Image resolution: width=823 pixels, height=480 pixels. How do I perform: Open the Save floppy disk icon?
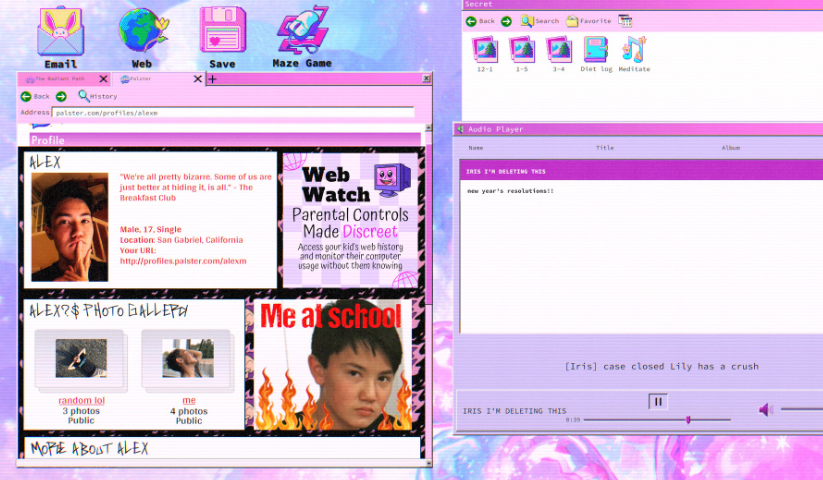pyautogui.click(x=222, y=37)
